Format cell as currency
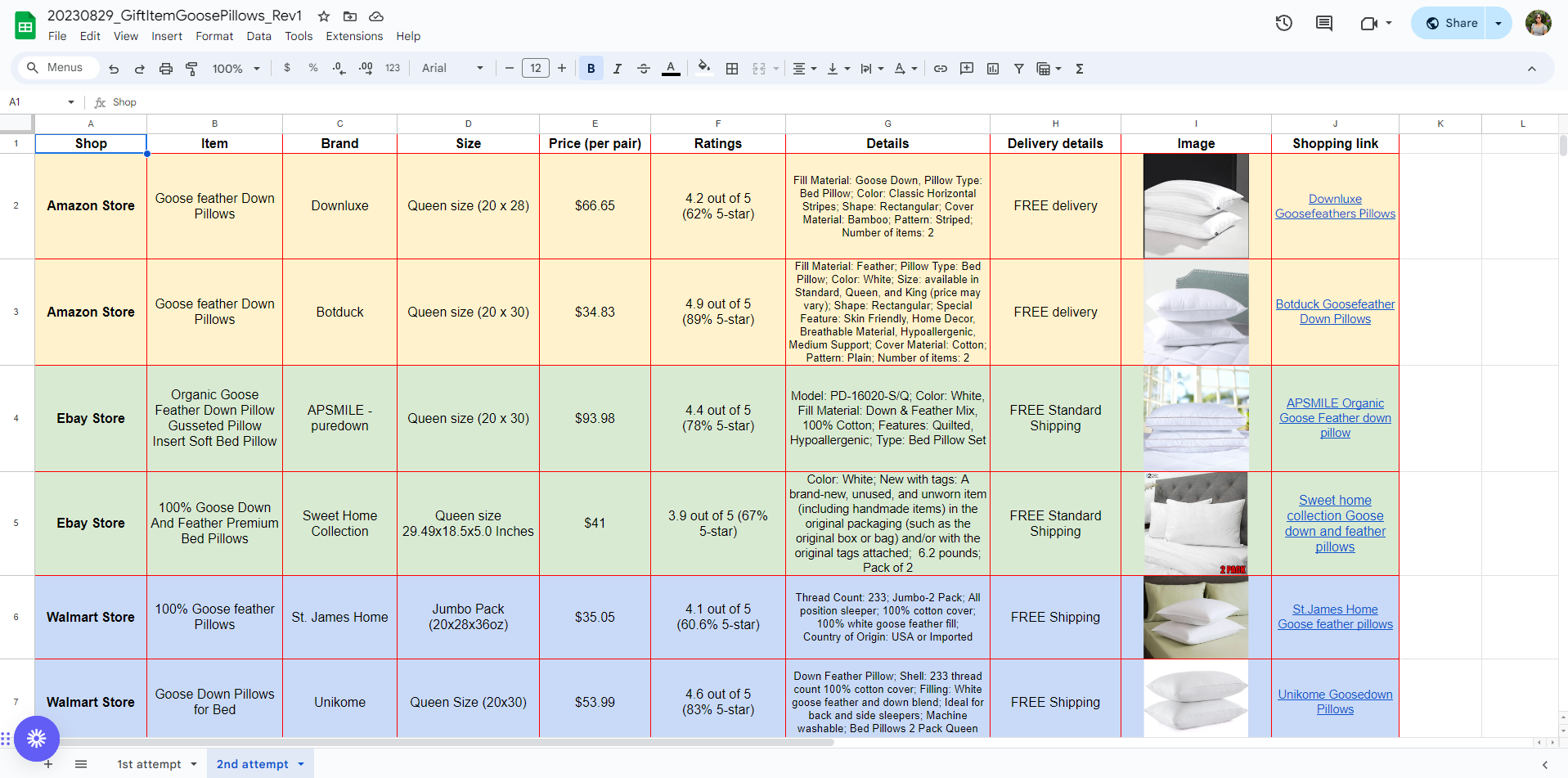 coord(287,68)
